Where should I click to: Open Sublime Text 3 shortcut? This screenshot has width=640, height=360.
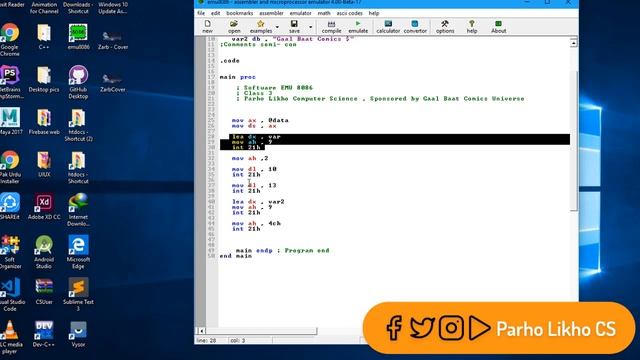[78, 295]
